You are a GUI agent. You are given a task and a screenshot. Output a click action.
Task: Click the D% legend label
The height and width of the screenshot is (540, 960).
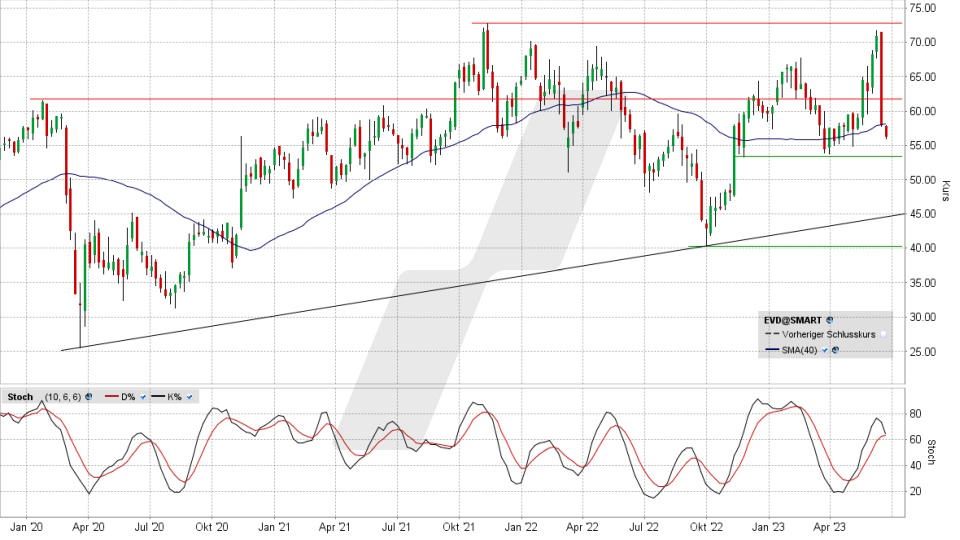[x=128, y=397]
